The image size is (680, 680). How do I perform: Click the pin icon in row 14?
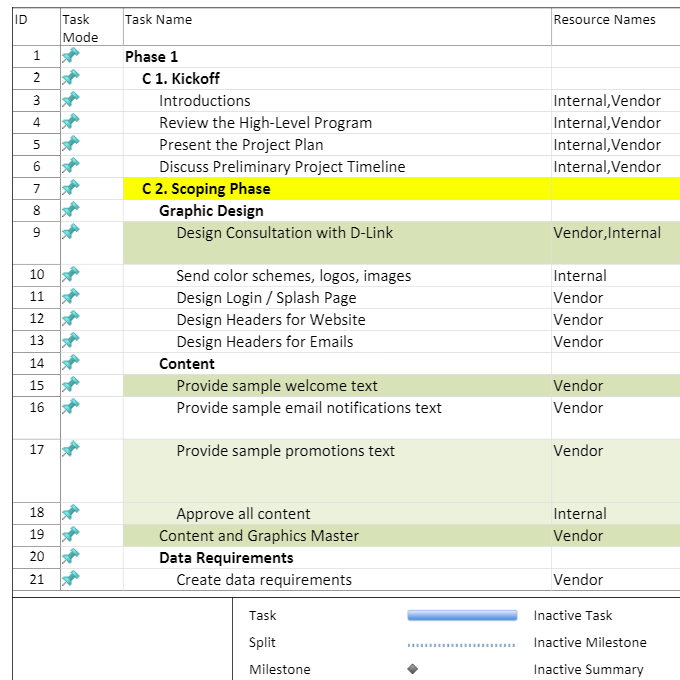coord(70,364)
